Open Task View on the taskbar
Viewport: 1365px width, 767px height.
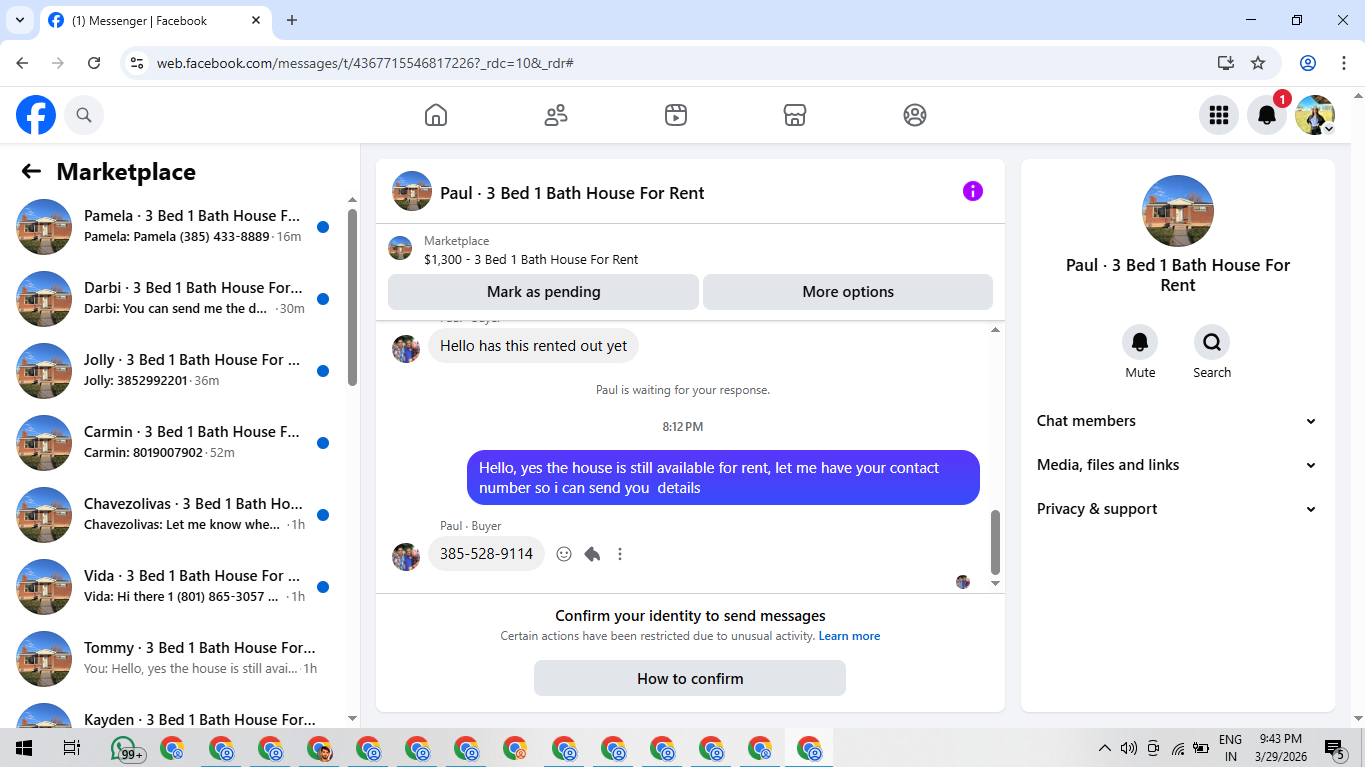point(72,748)
